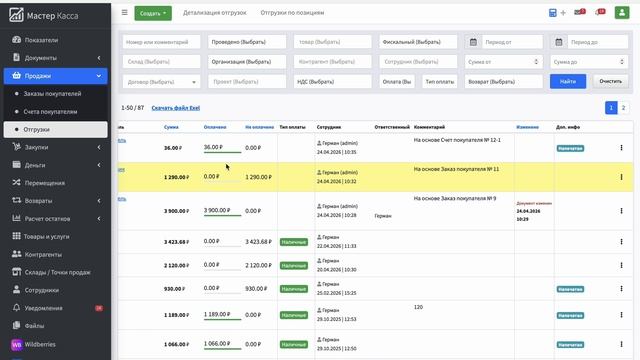
Task: Click the blue Найти button
Action: coord(568,81)
